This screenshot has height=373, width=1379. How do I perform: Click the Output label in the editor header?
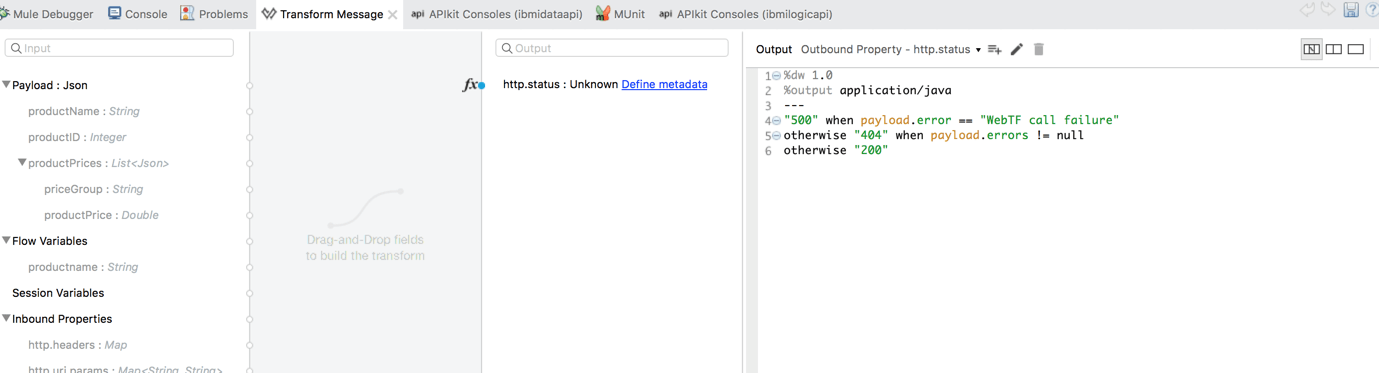(774, 49)
